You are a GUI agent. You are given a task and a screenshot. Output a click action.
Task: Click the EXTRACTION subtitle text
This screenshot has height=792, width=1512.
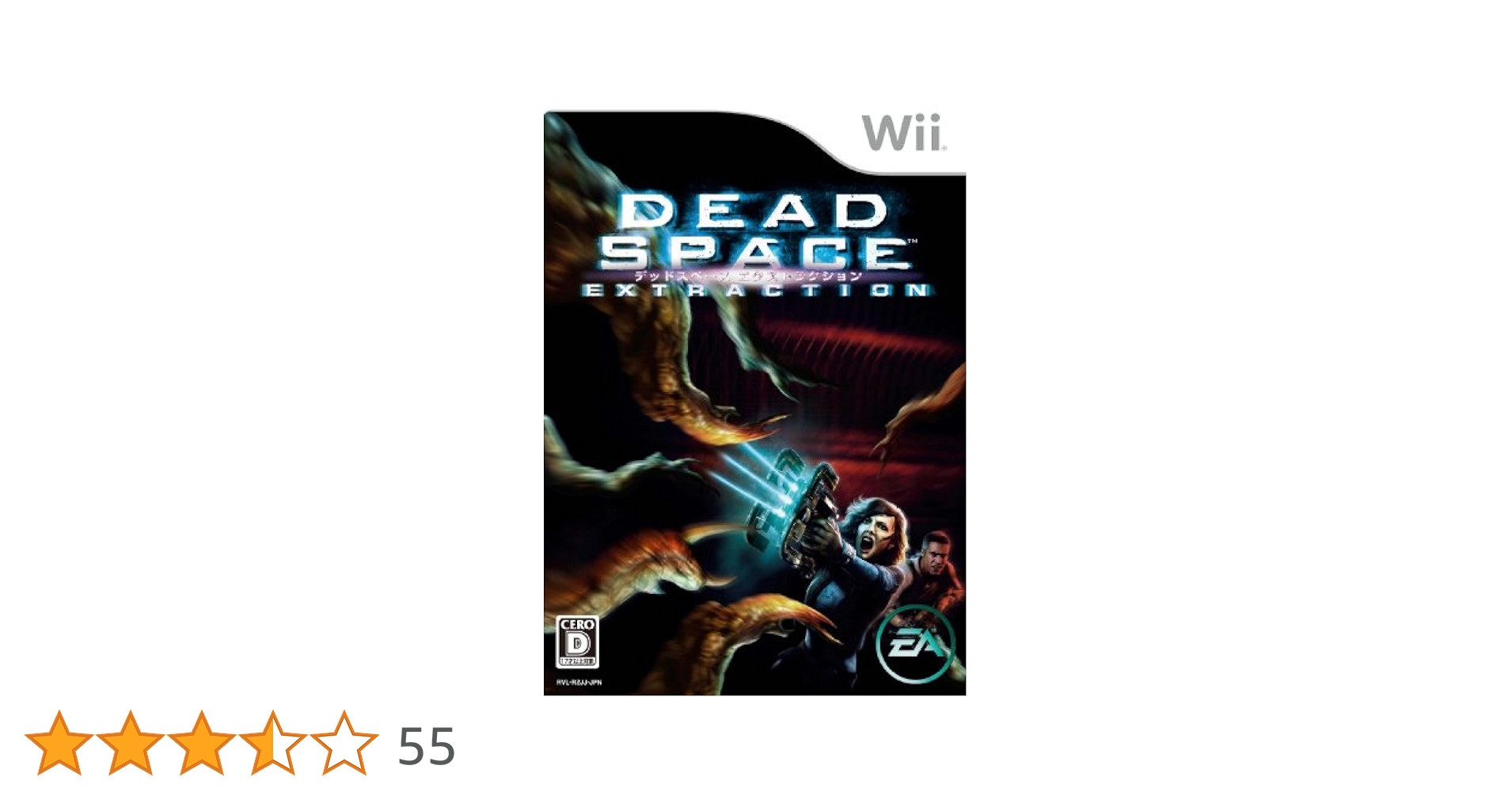[756, 291]
